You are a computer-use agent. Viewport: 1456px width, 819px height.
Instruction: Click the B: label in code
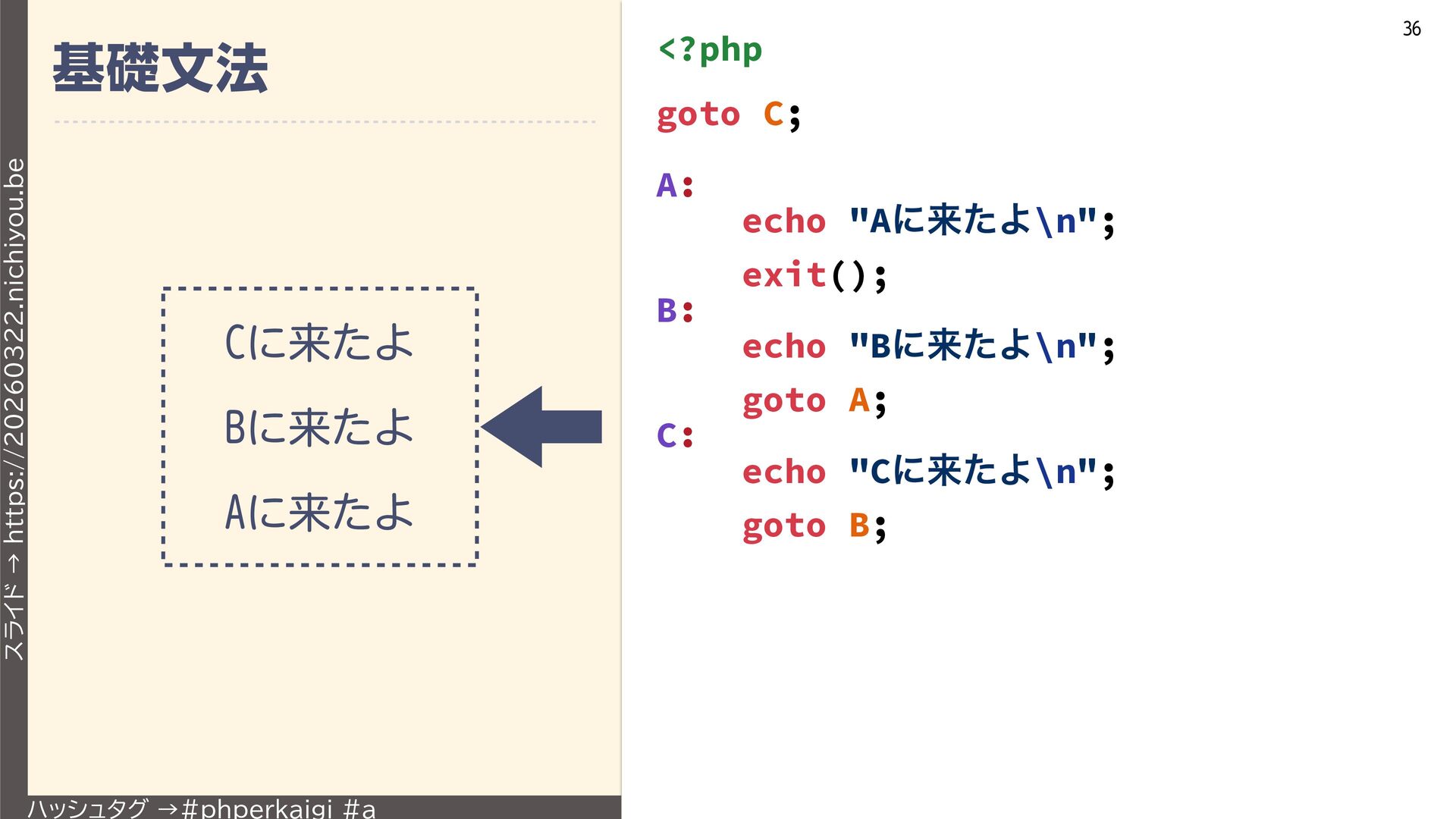(675, 310)
